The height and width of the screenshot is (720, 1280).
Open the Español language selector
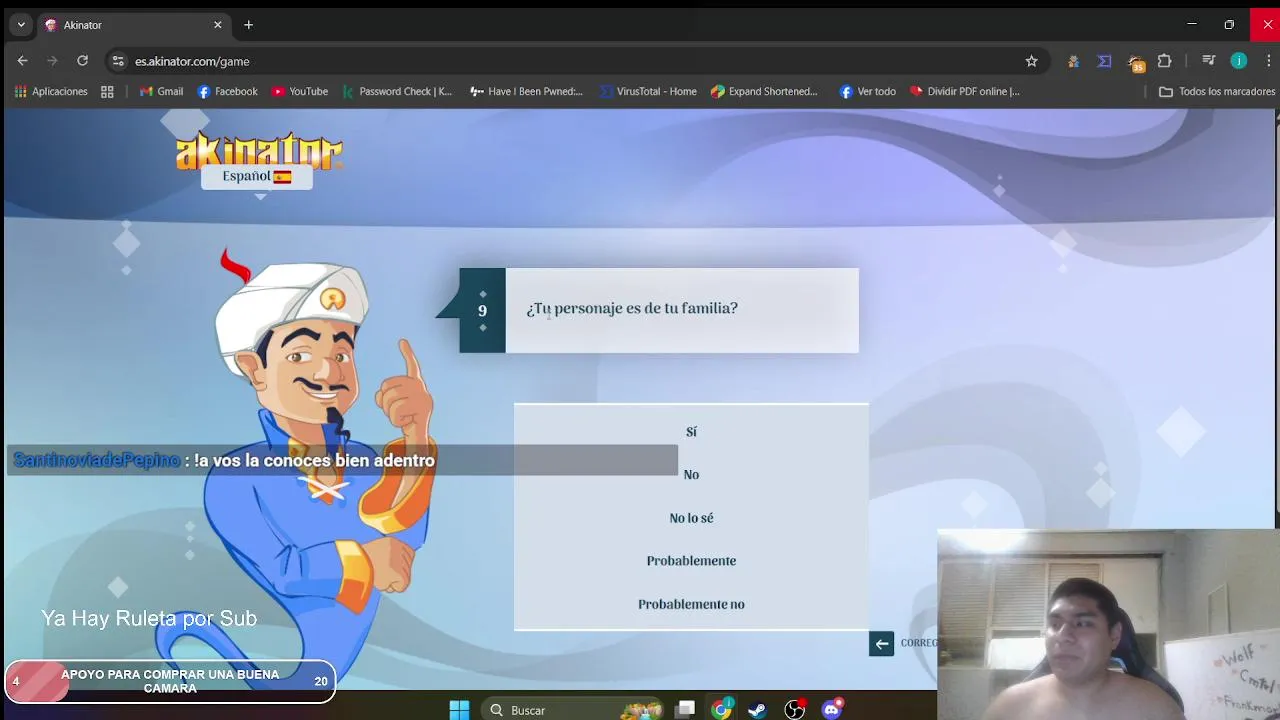257,177
